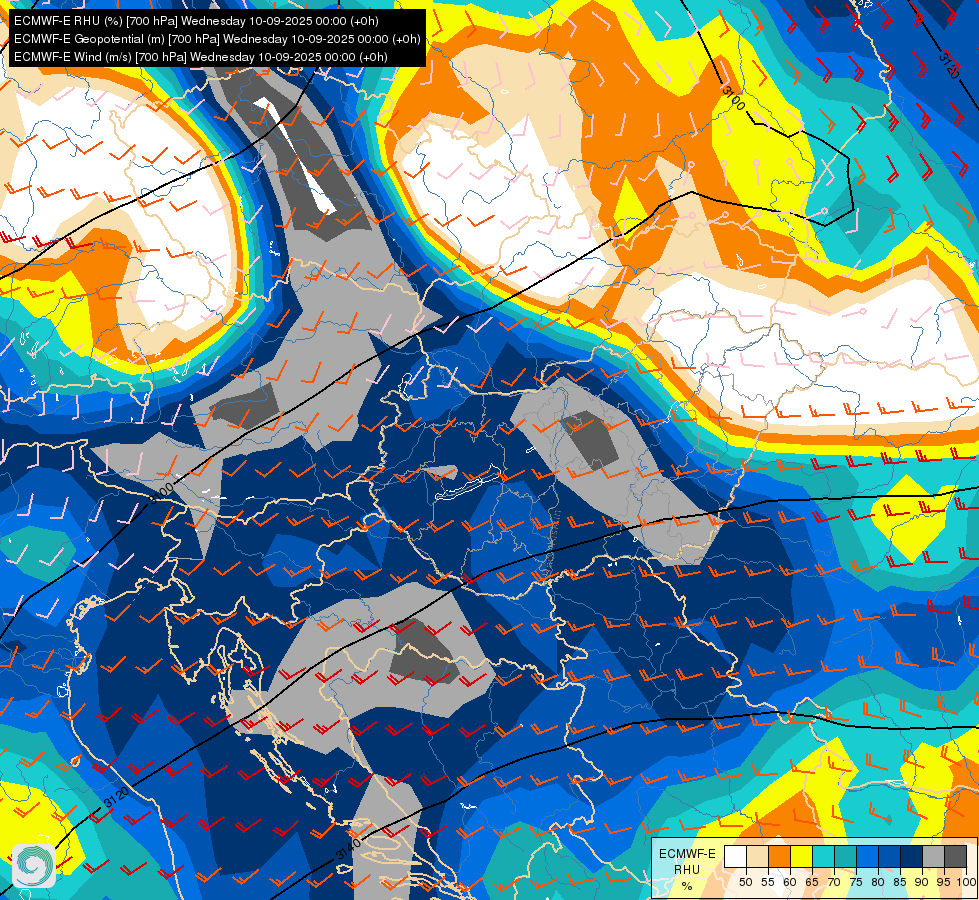The image size is (979, 900).
Task: Select the beige legend swatch for 50-55%
Action: 757,856
